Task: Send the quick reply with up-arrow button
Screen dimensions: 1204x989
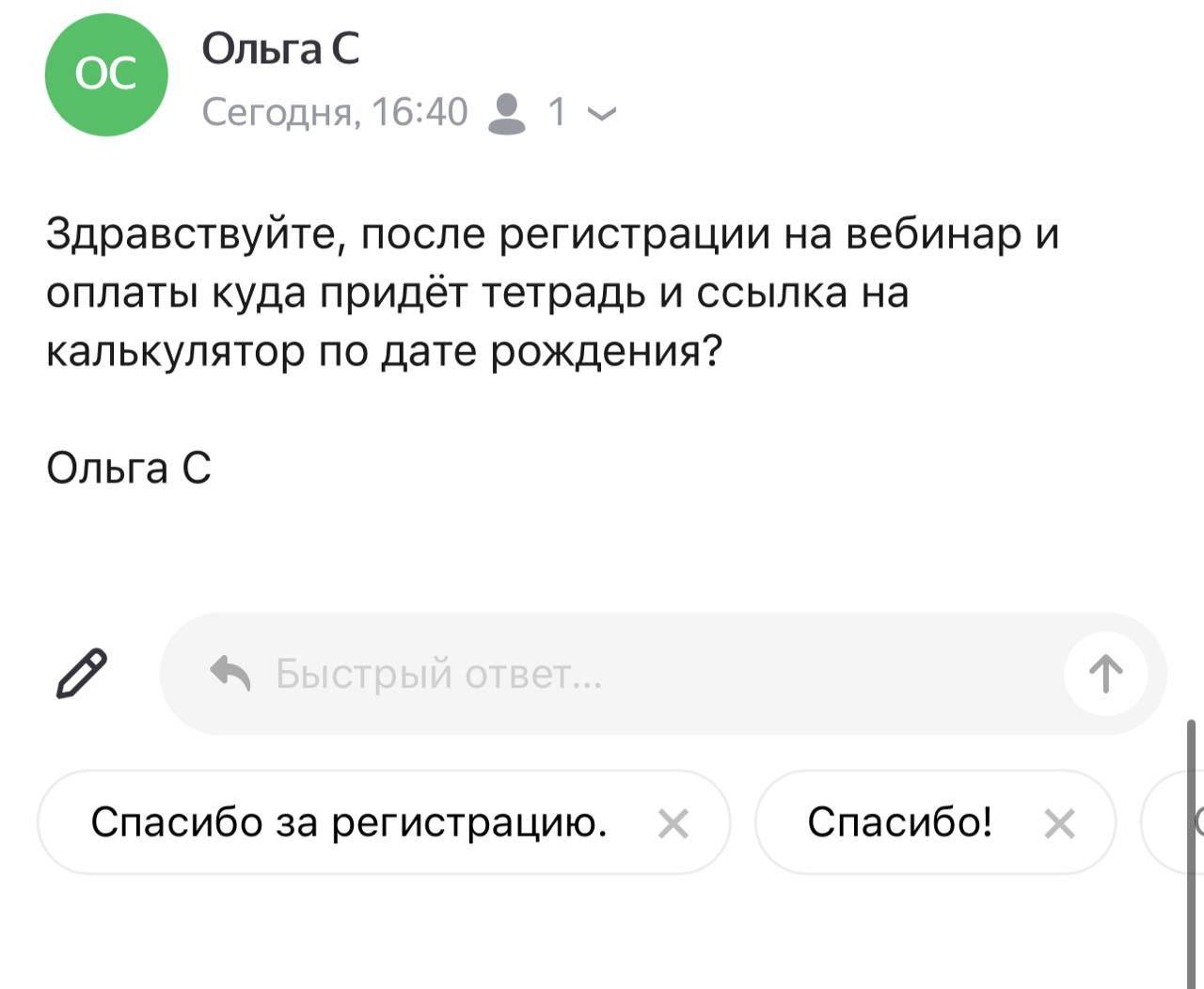Action: click(x=1105, y=674)
